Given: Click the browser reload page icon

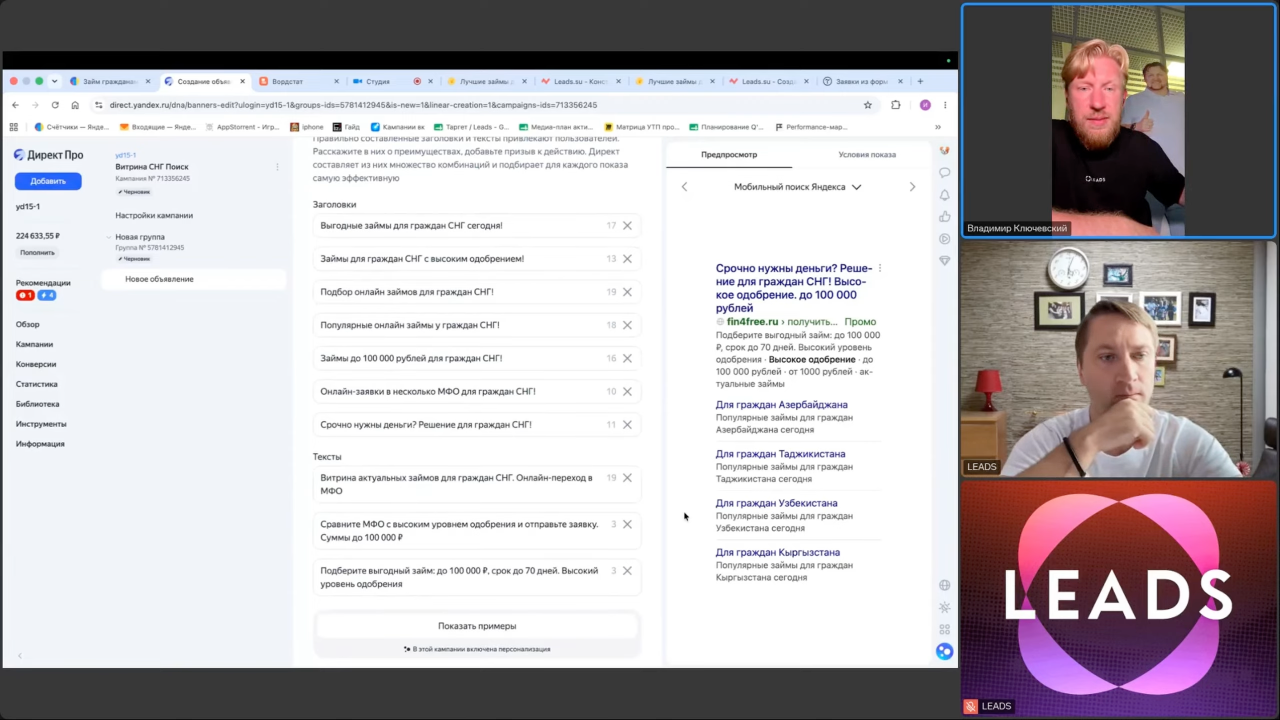Looking at the screenshot, I should (55, 105).
